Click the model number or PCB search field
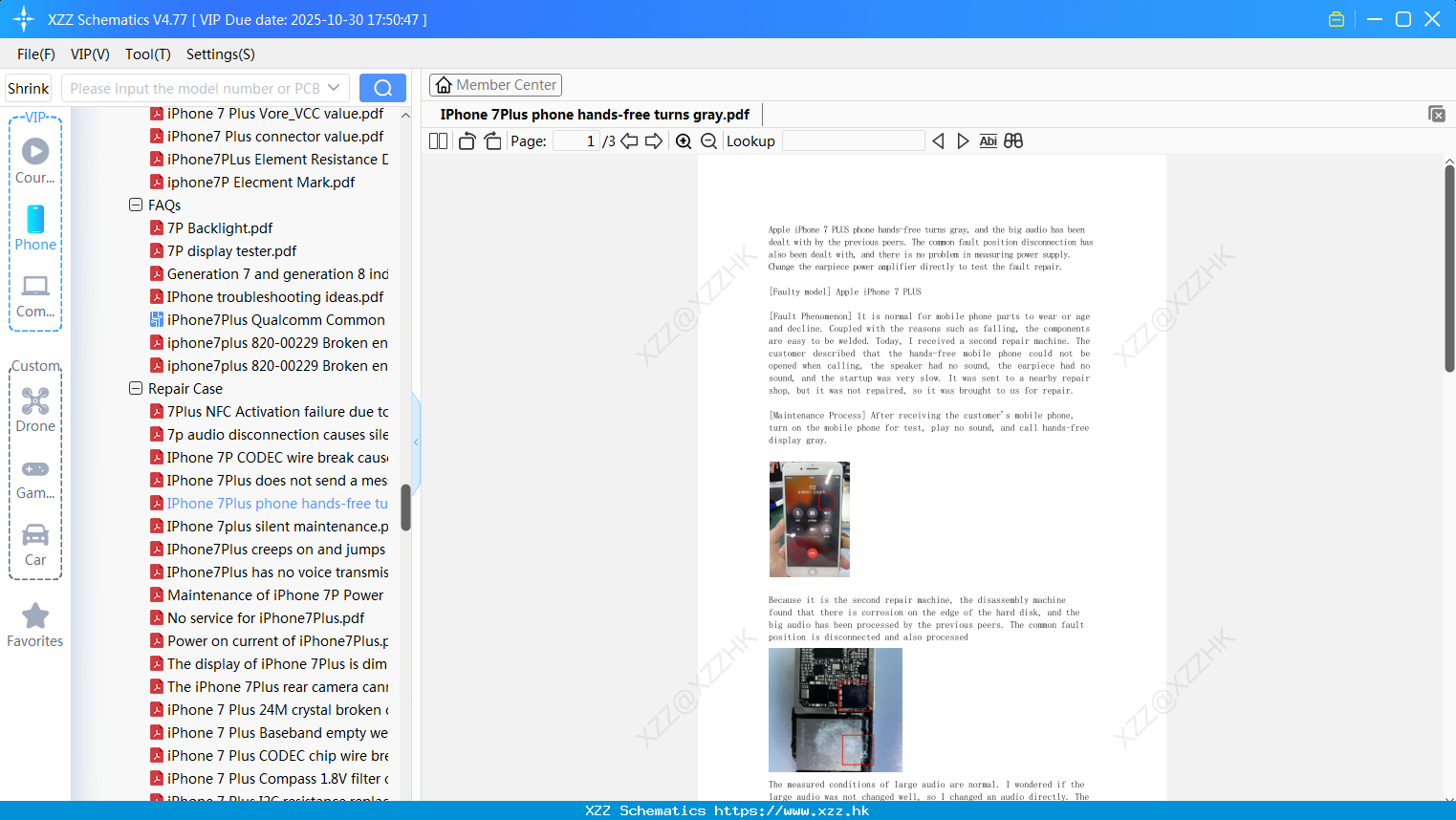The height and width of the screenshot is (820, 1456). (195, 88)
